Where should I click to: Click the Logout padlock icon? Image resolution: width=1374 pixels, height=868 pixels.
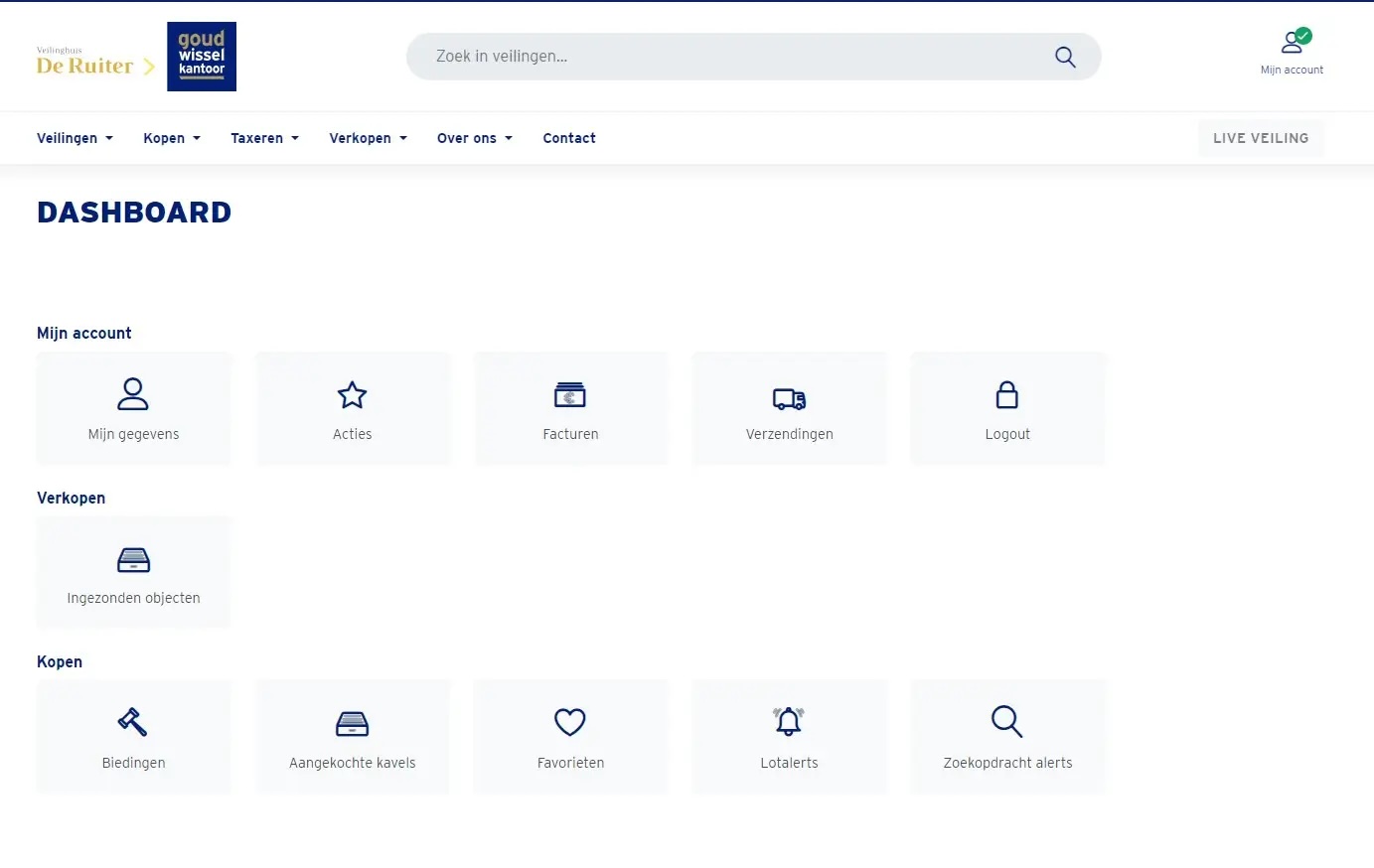(1007, 395)
